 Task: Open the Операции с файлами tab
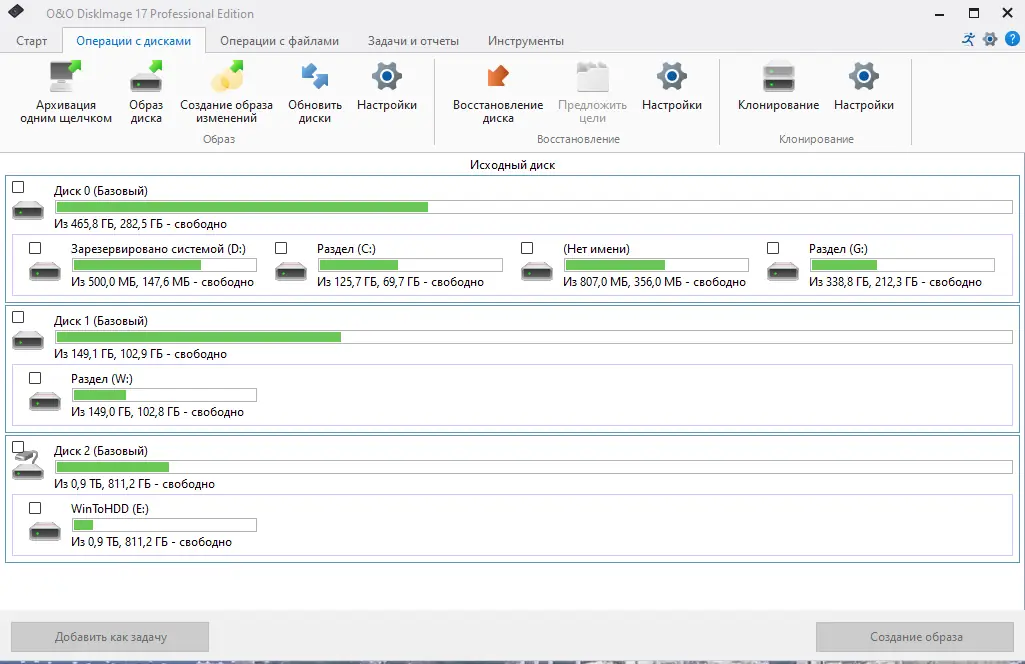coord(279,41)
